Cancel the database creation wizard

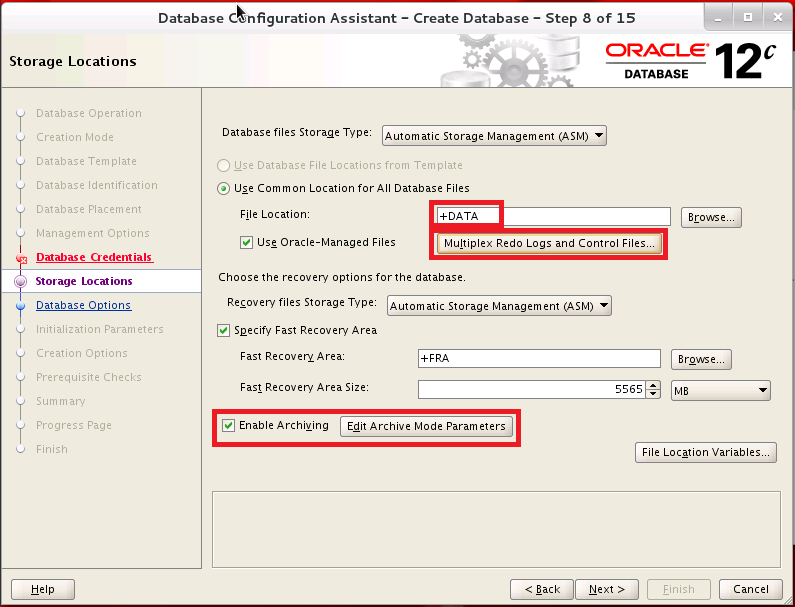[x=750, y=589]
